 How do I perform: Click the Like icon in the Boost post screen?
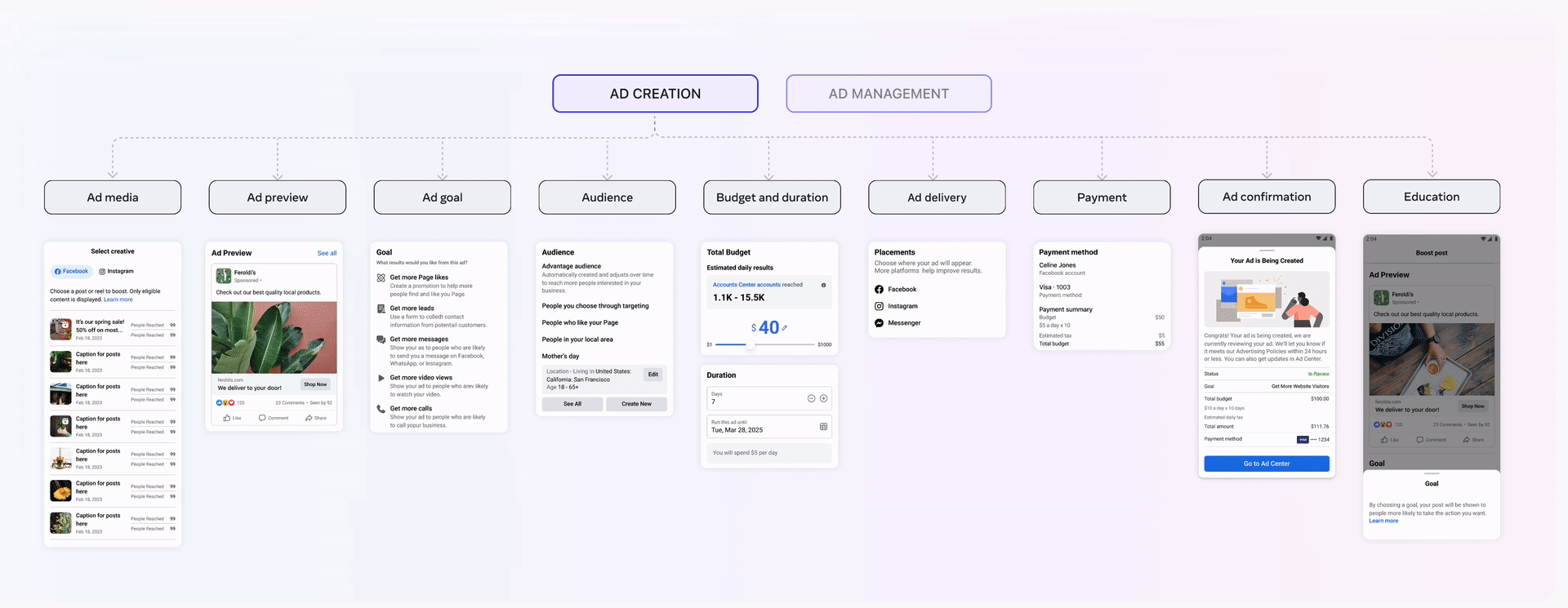point(1384,440)
